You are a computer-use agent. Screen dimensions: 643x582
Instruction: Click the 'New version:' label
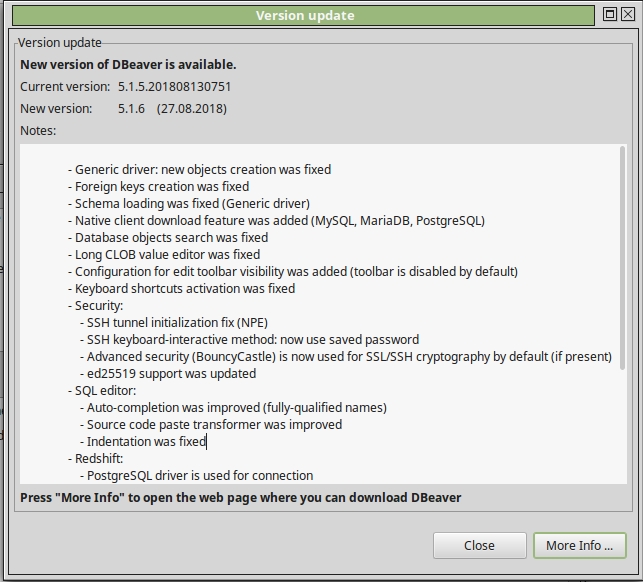[56, 109]
